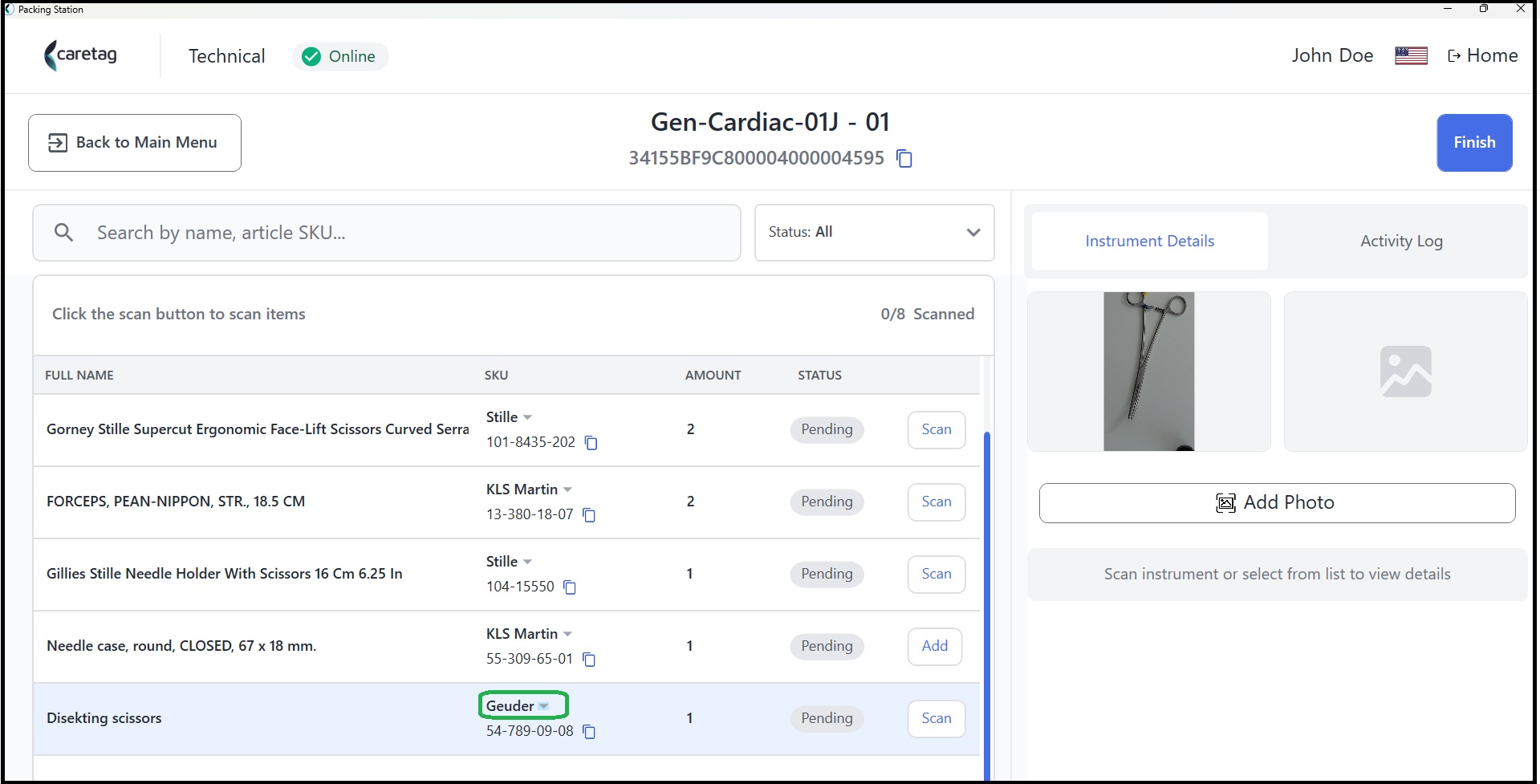This screenshot has height=784, width=1540.
Task: Click the Add Photo button
Action: (x=1277, y=503)
